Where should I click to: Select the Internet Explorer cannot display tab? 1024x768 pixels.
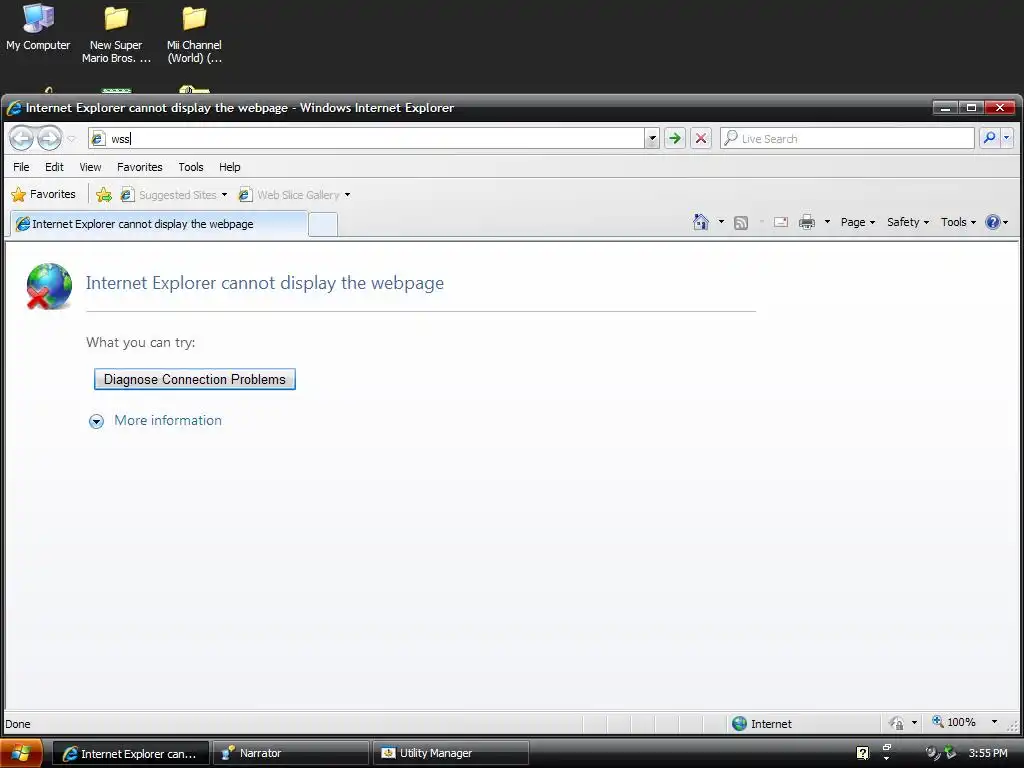click(159, 224)
